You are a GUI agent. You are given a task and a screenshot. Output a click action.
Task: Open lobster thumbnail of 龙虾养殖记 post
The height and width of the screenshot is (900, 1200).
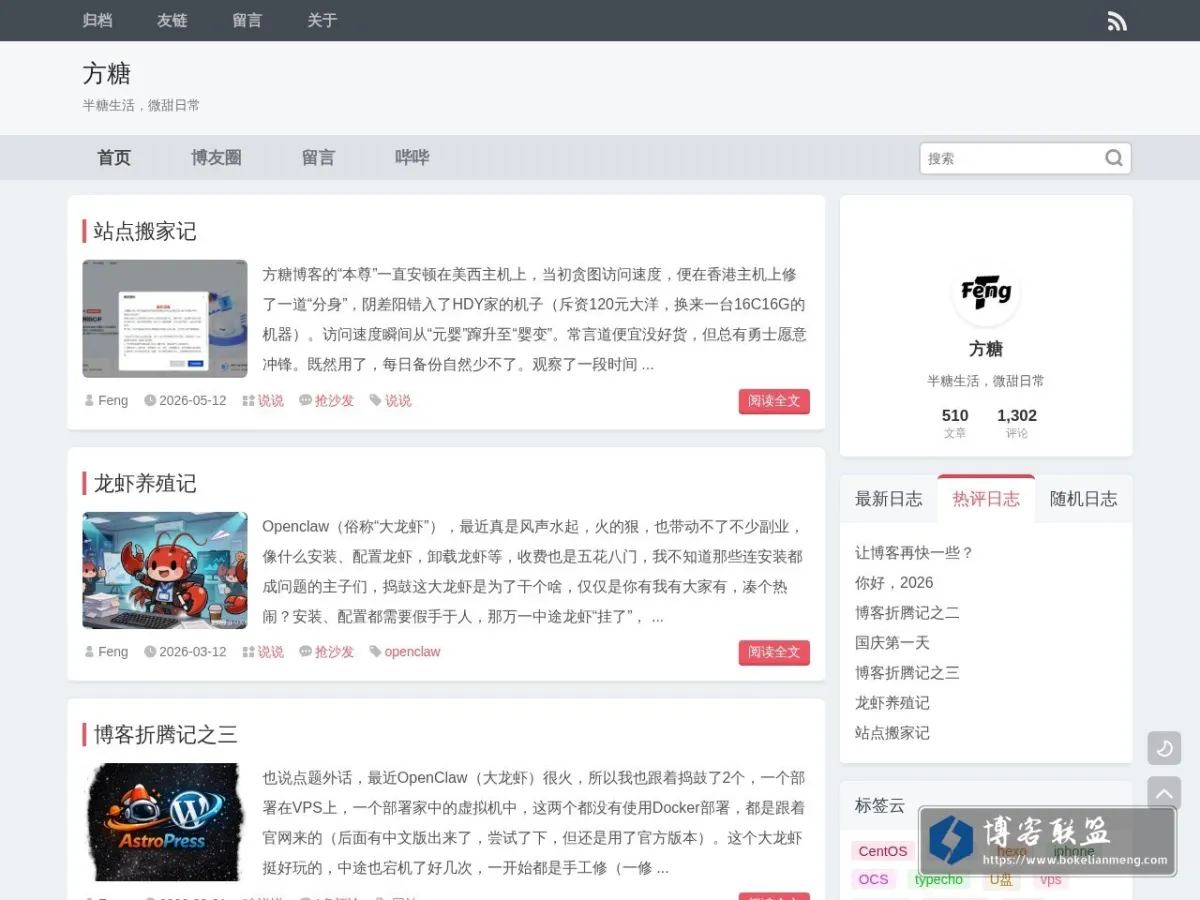point(165,570)
